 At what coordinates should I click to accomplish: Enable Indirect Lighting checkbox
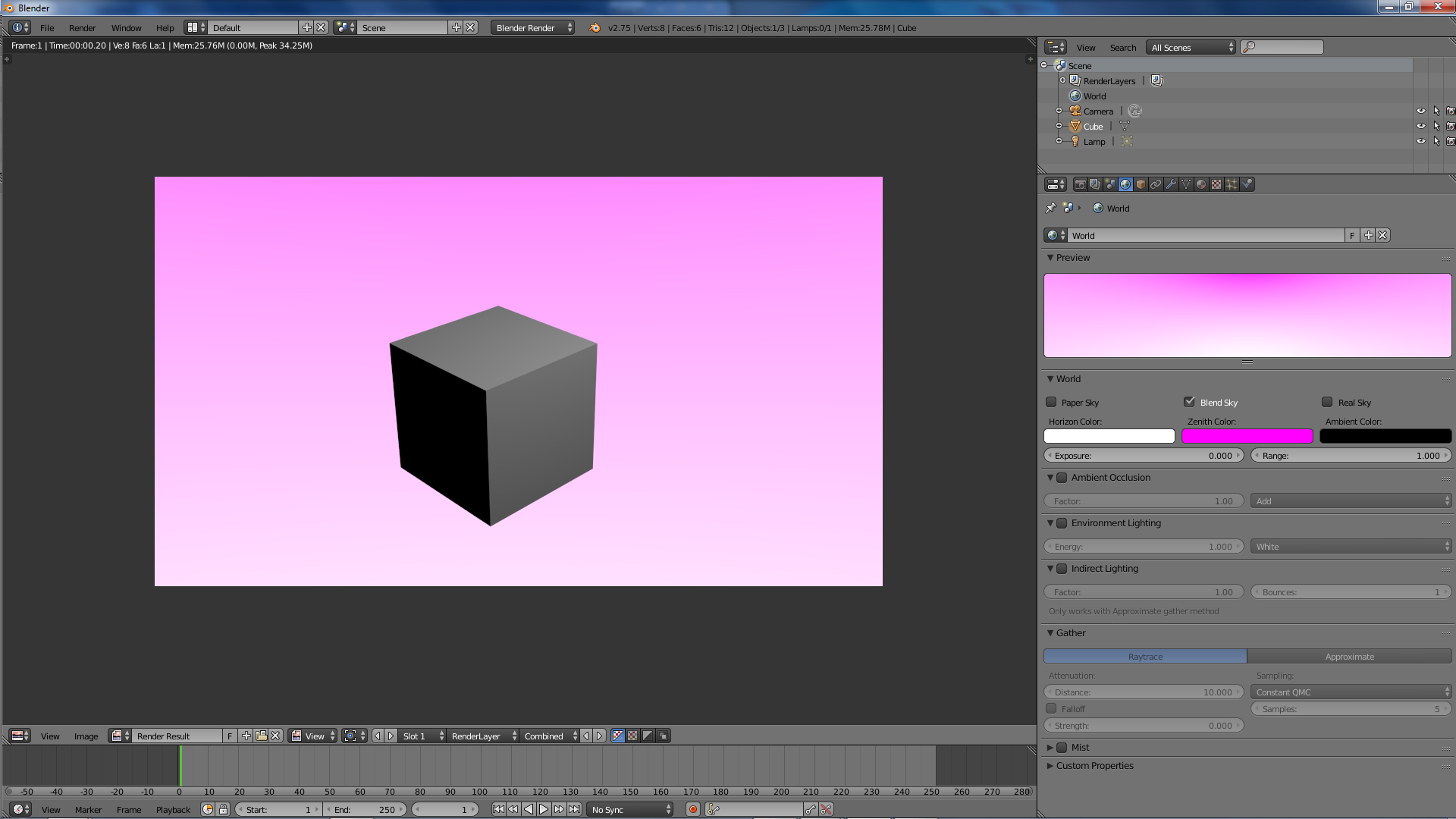(1062, 568)
